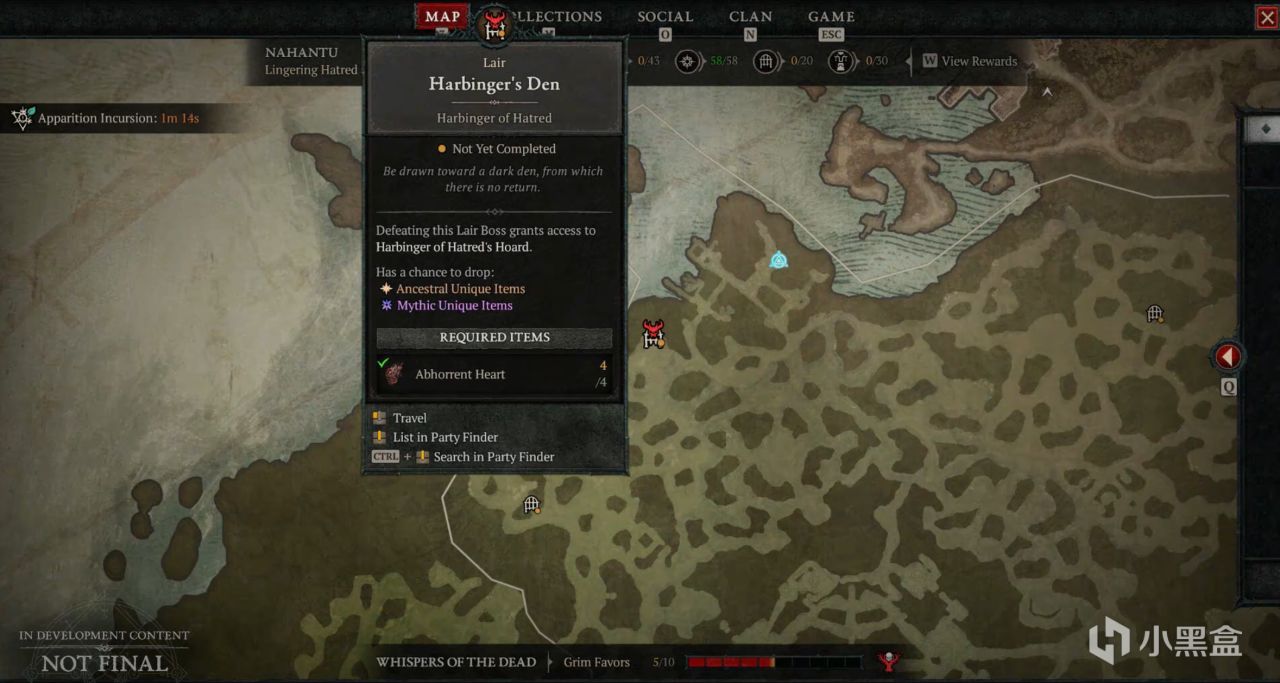The image size is (1280, 683).
Task: Click the dungeon gate icon showing 0/20
Action: 767,61
